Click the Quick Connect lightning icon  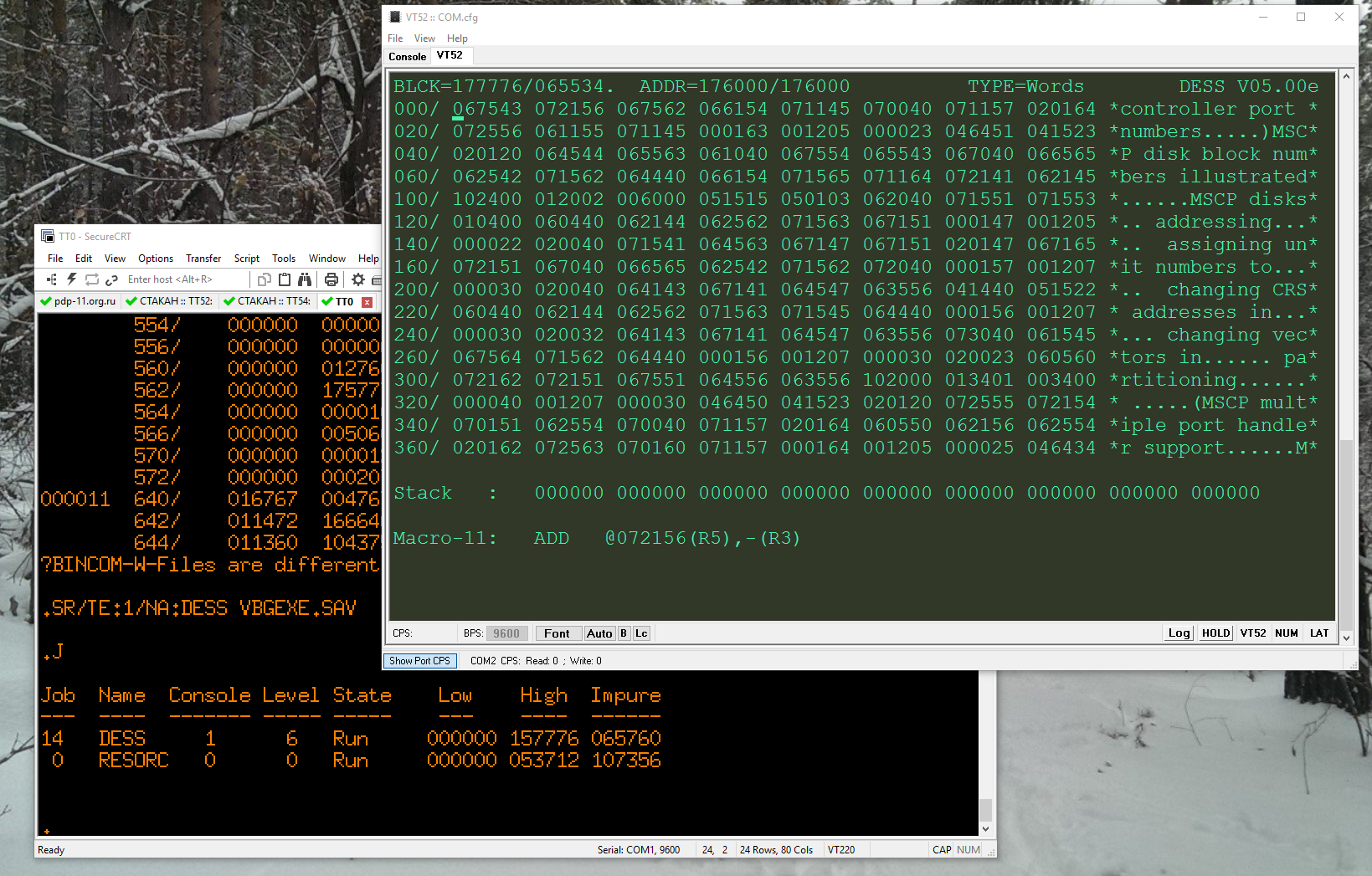(x=72, y=279)
